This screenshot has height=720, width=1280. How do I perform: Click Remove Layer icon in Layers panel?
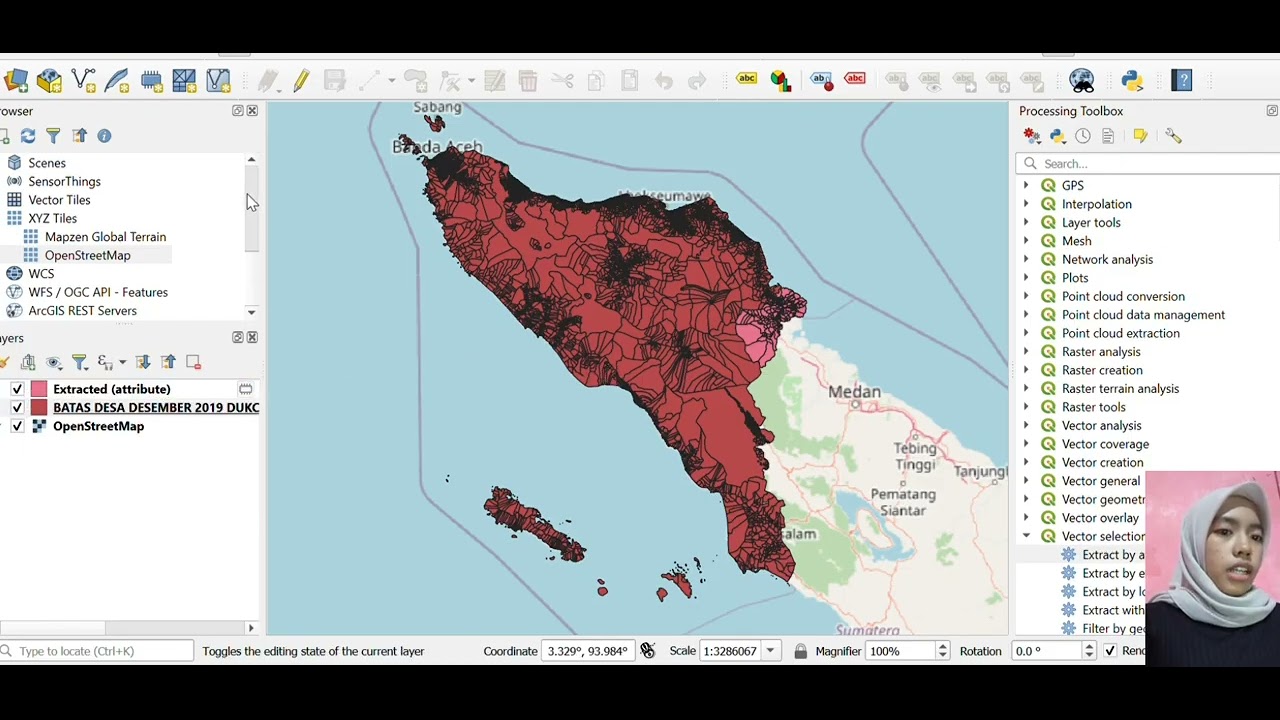point(193,362)
